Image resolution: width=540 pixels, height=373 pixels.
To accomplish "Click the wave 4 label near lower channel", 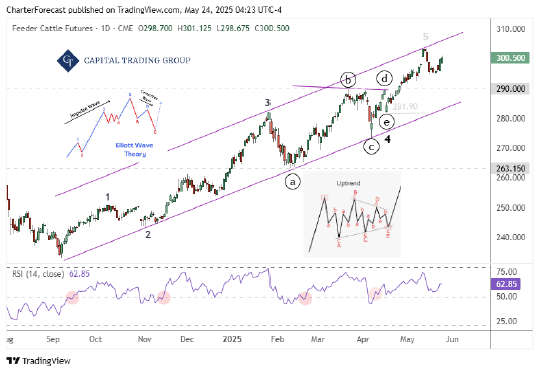I will click(x=388, y=139).
